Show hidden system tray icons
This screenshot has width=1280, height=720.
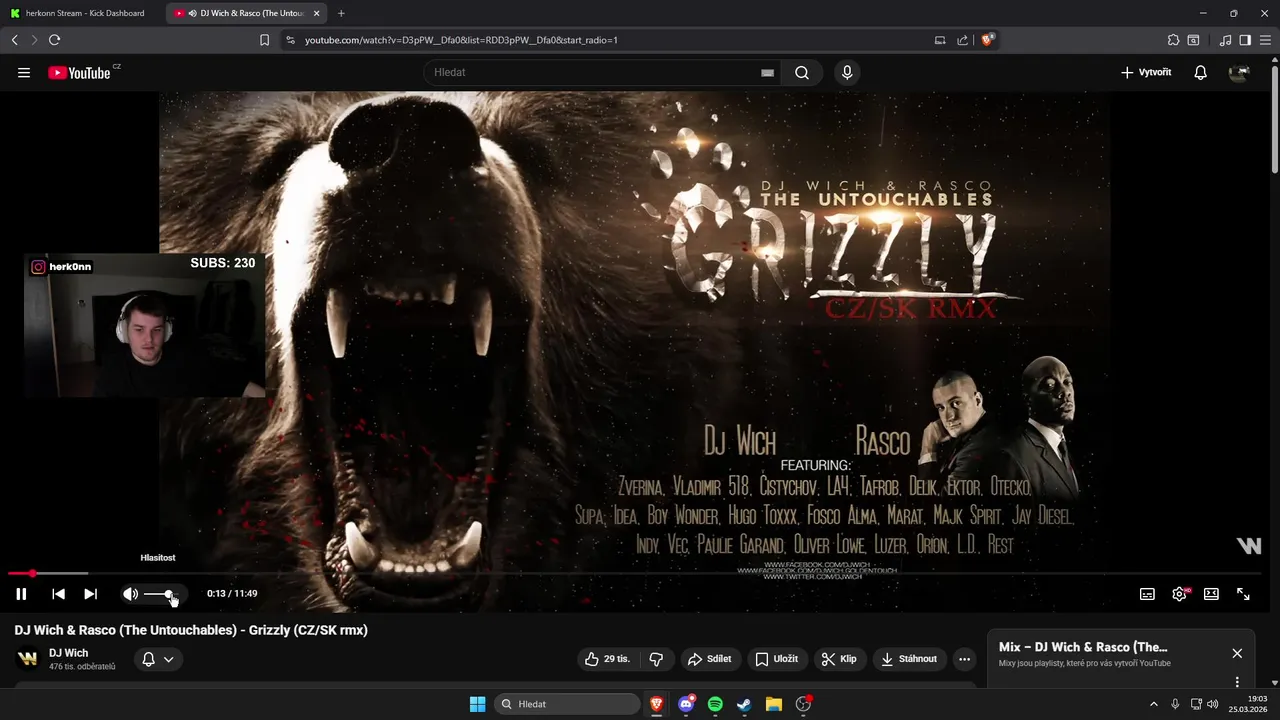pyautogui.click(x=1153, y=704)
